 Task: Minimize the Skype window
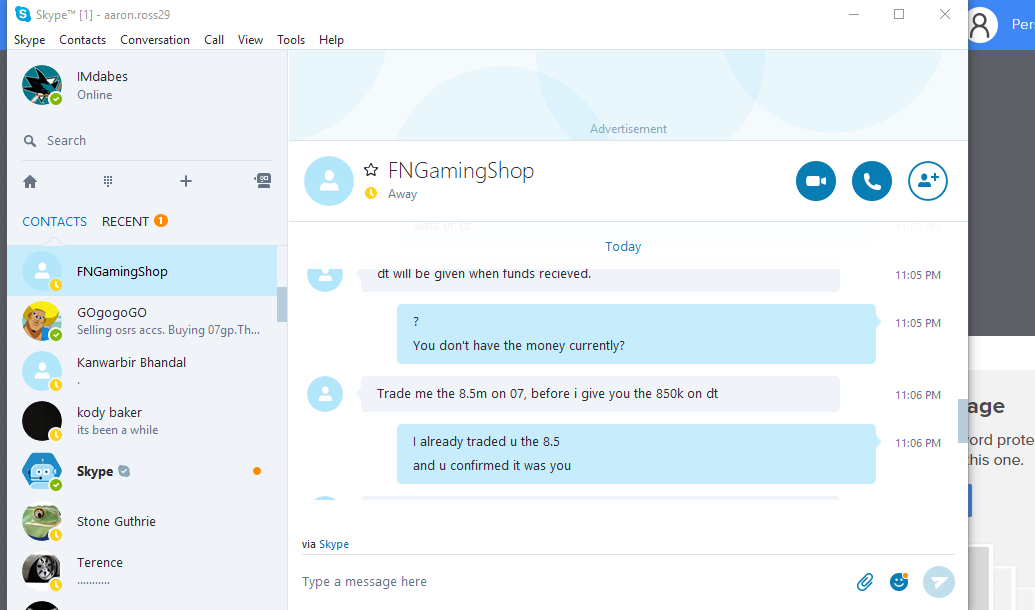(x=853, y=14)
